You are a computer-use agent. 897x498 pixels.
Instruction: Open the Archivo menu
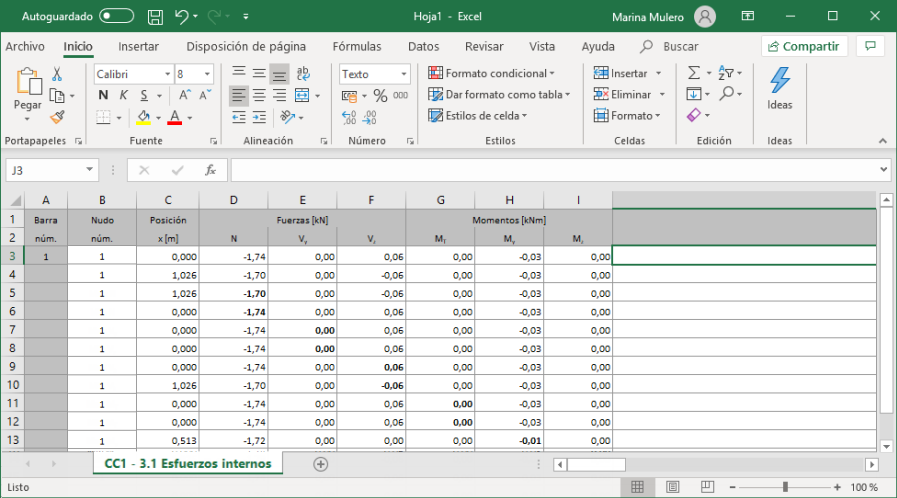tap(25, 46)
